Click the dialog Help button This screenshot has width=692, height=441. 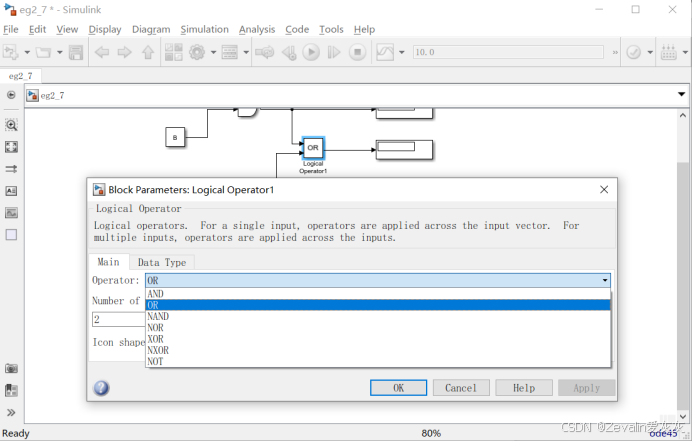524,388
